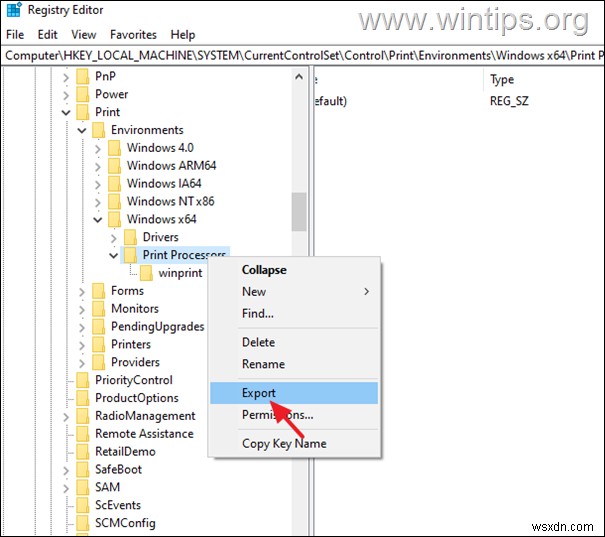The image size is (605, 537).
Task: Choose Export from the context menu
Action: coord(294,393)
